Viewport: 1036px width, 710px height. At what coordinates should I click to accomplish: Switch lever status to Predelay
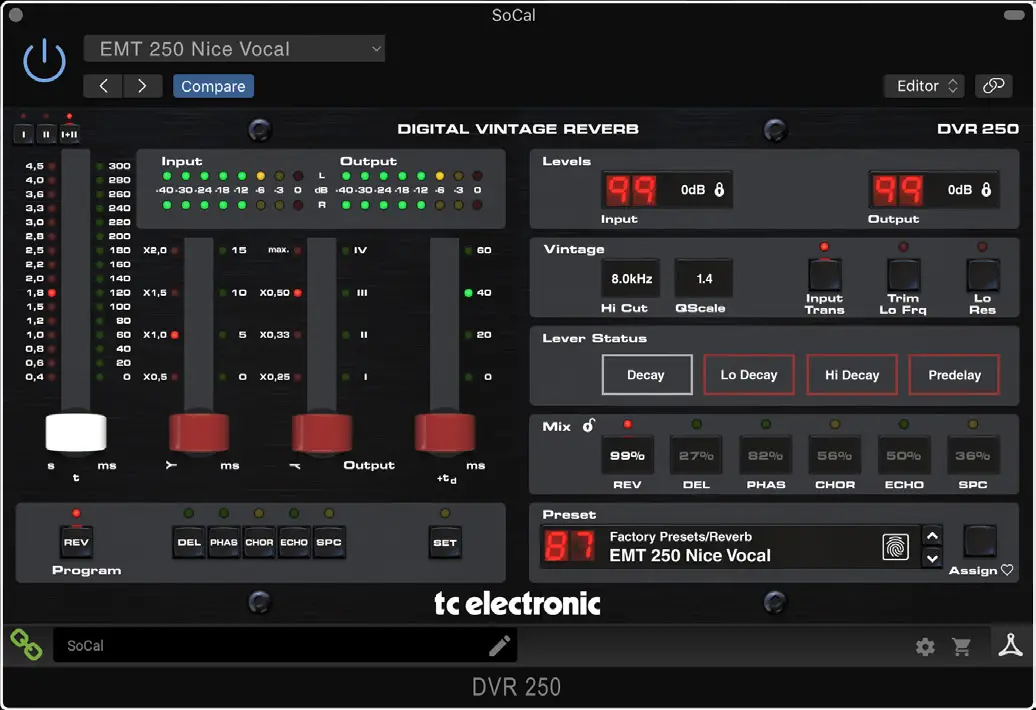click(x=954, y=374)
